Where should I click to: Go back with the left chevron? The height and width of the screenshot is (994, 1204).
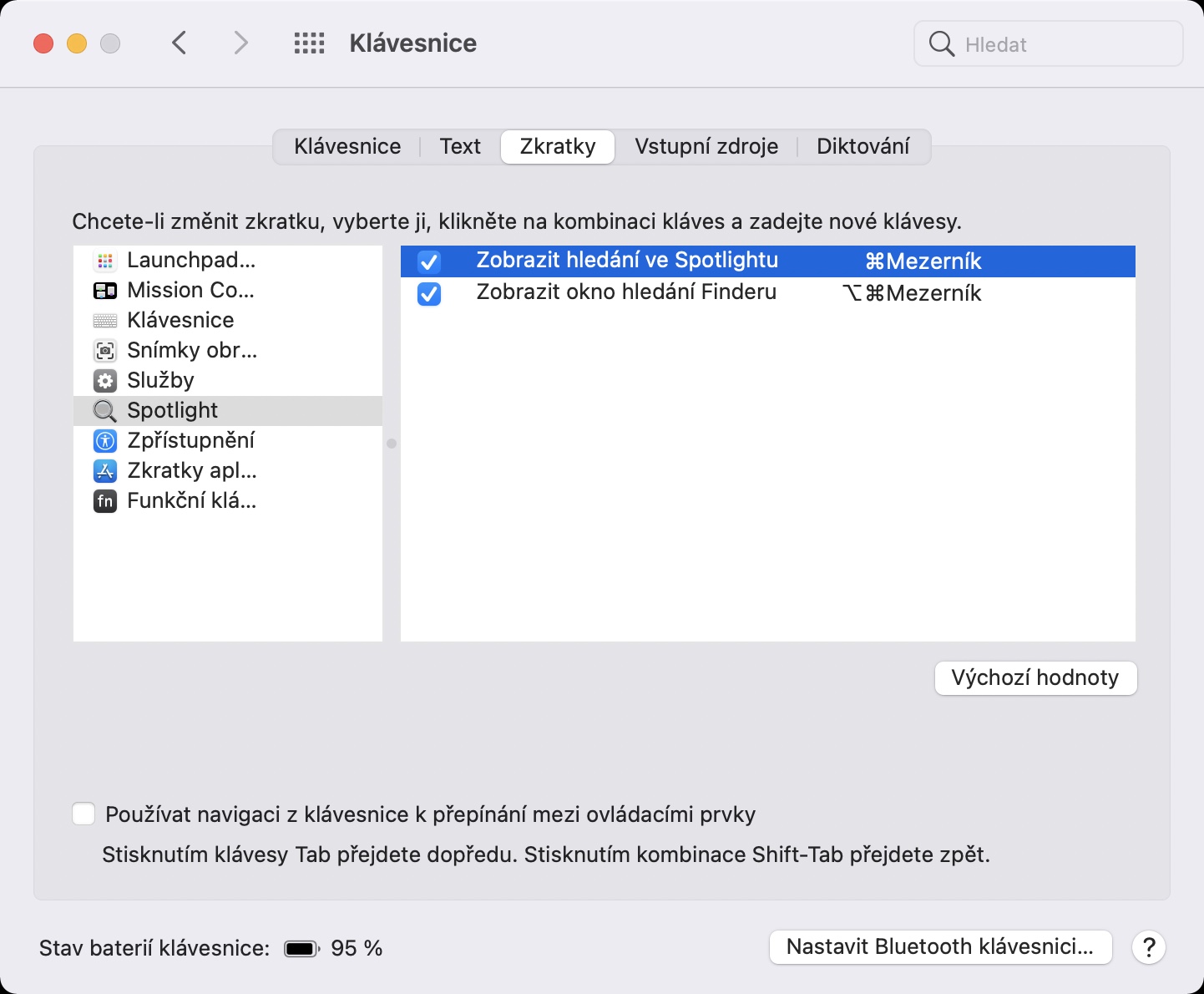click(x=179, y=43)
